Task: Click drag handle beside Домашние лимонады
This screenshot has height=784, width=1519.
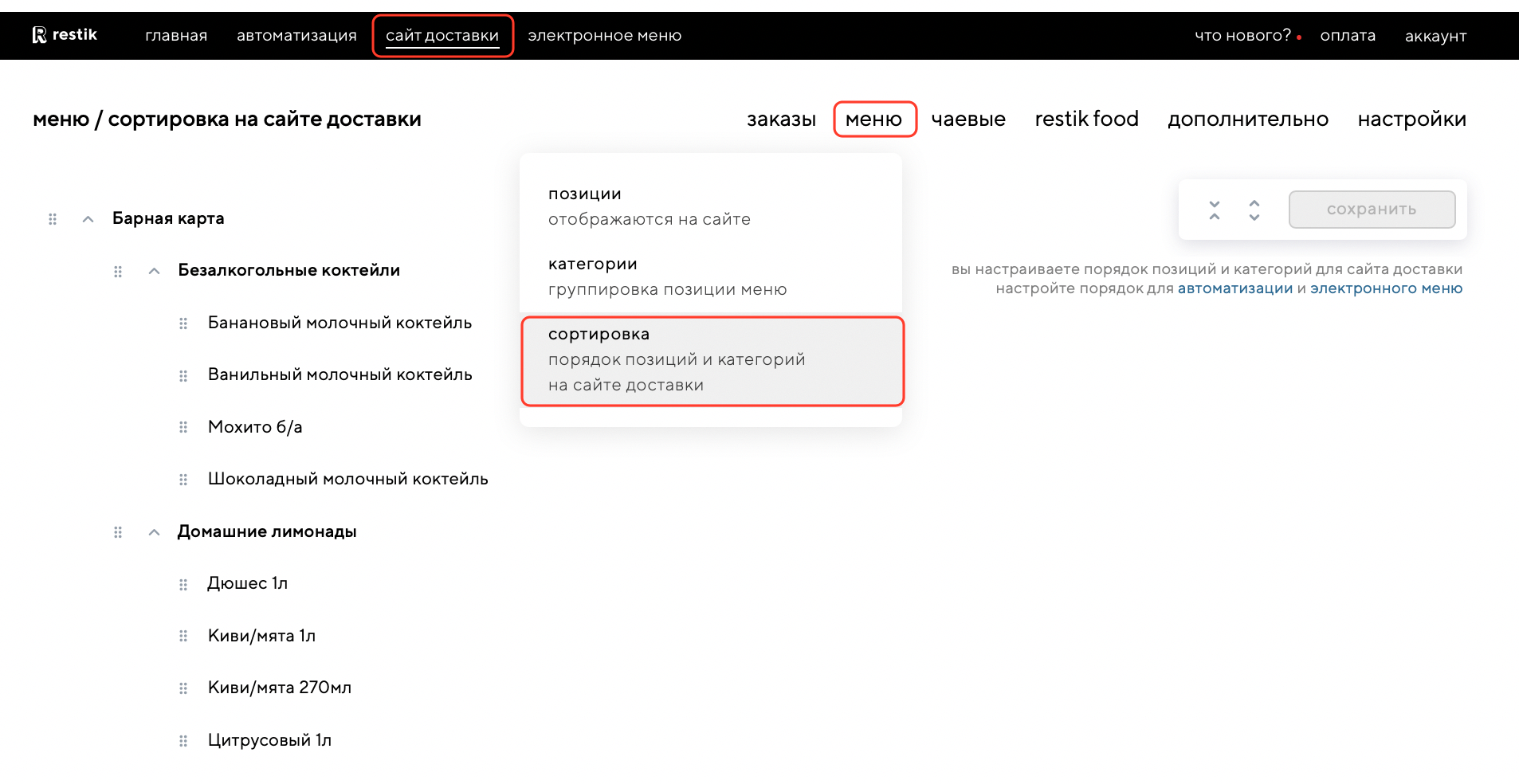Action: [118, 532]
